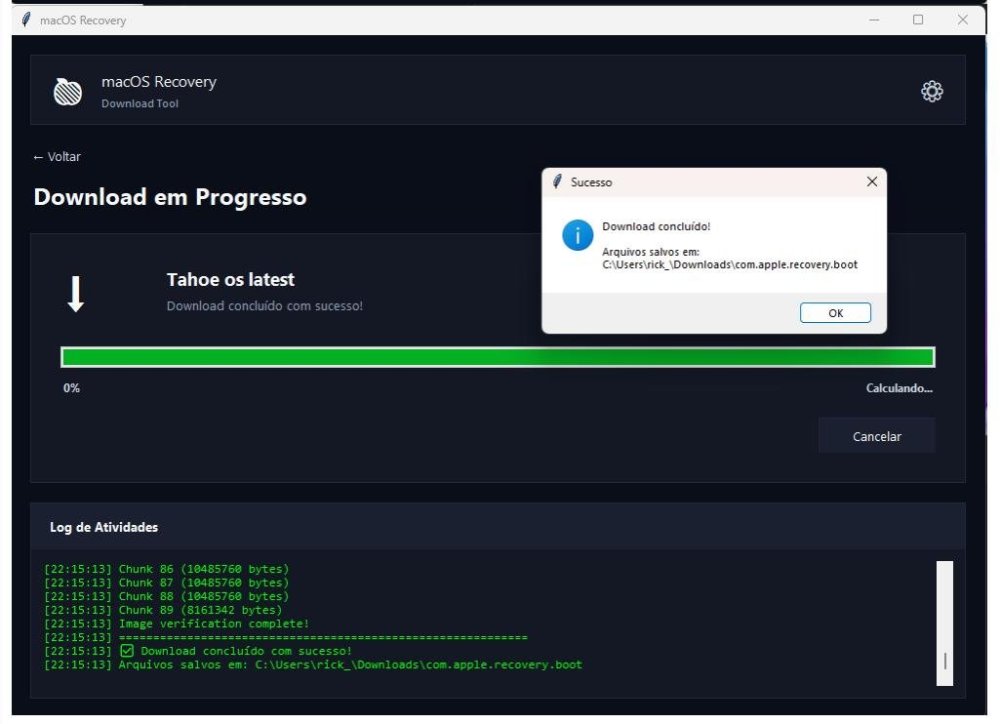Click the Arquivos salvos em path in the log

pos(312,665)
